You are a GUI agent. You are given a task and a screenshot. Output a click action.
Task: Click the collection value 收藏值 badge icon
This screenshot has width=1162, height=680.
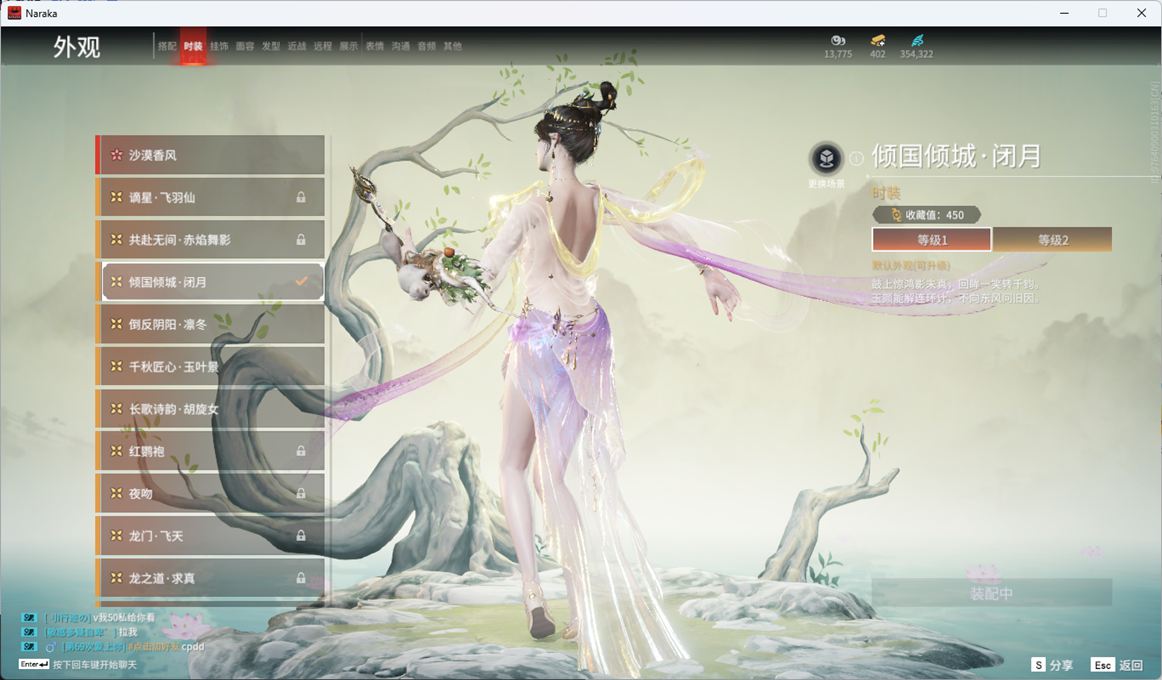coord(896,215)
